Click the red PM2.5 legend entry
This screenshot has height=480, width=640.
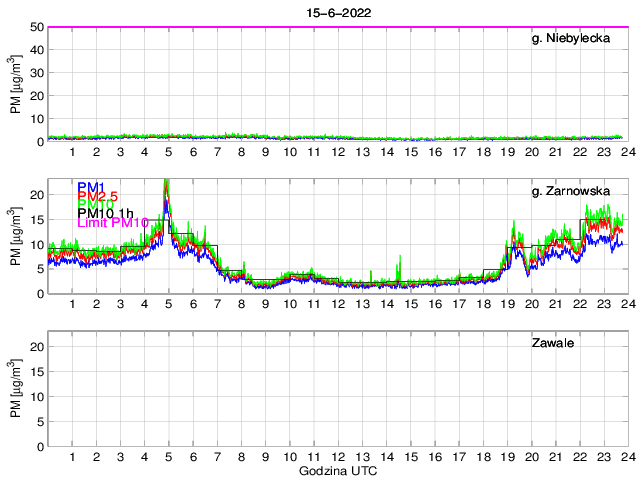98,196
